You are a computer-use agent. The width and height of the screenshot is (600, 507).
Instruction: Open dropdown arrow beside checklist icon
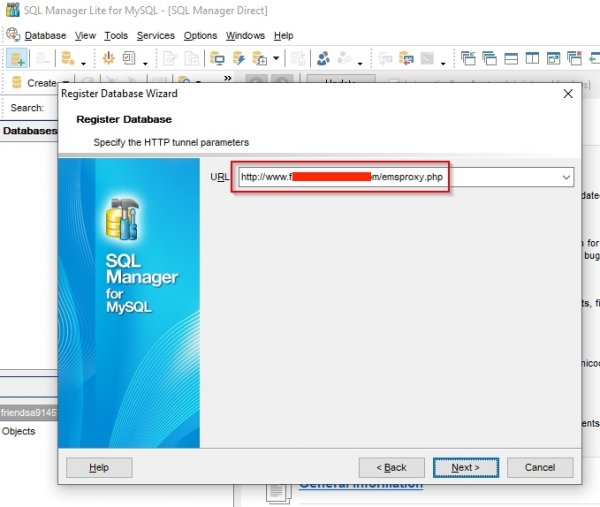(145, 63)
